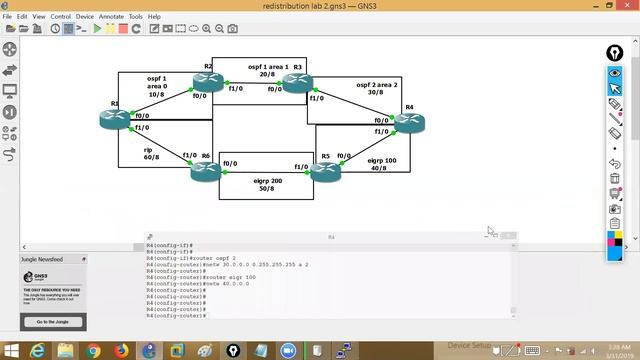Select router R5 on the topology
This screenshot has width=640, height=360.
click(325, 172)
